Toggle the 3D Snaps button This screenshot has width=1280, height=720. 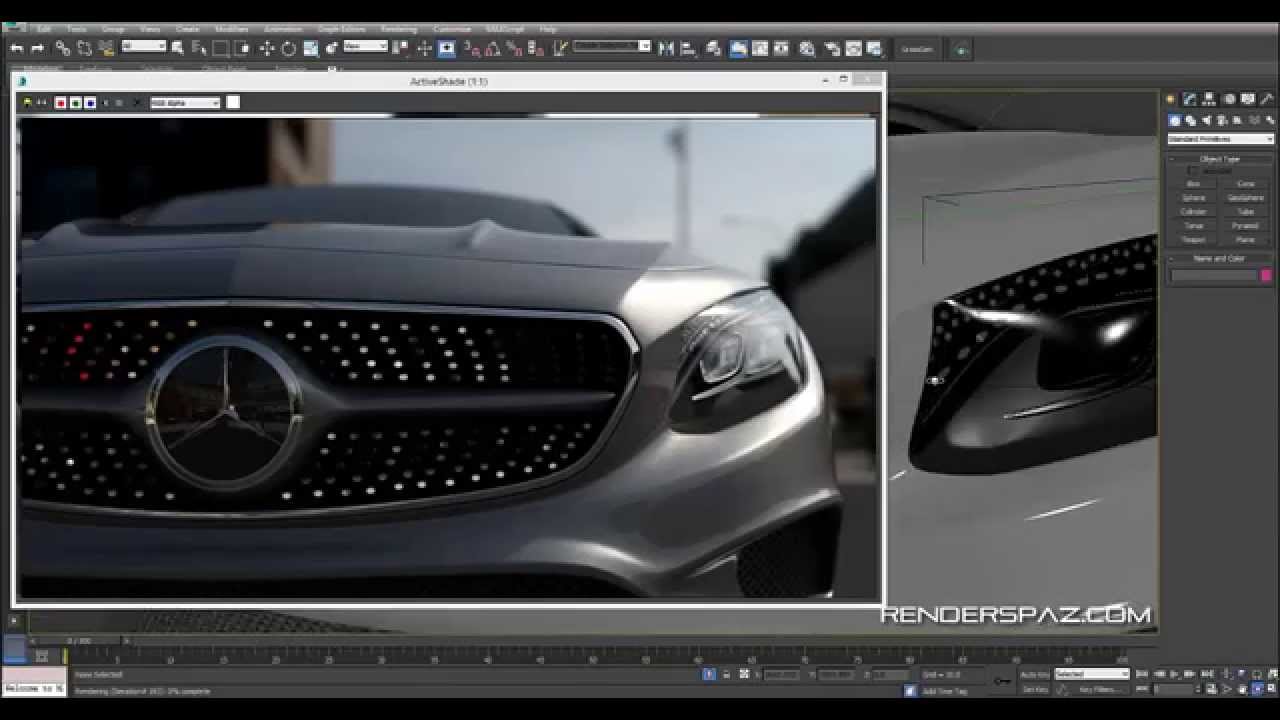point(470,48)
